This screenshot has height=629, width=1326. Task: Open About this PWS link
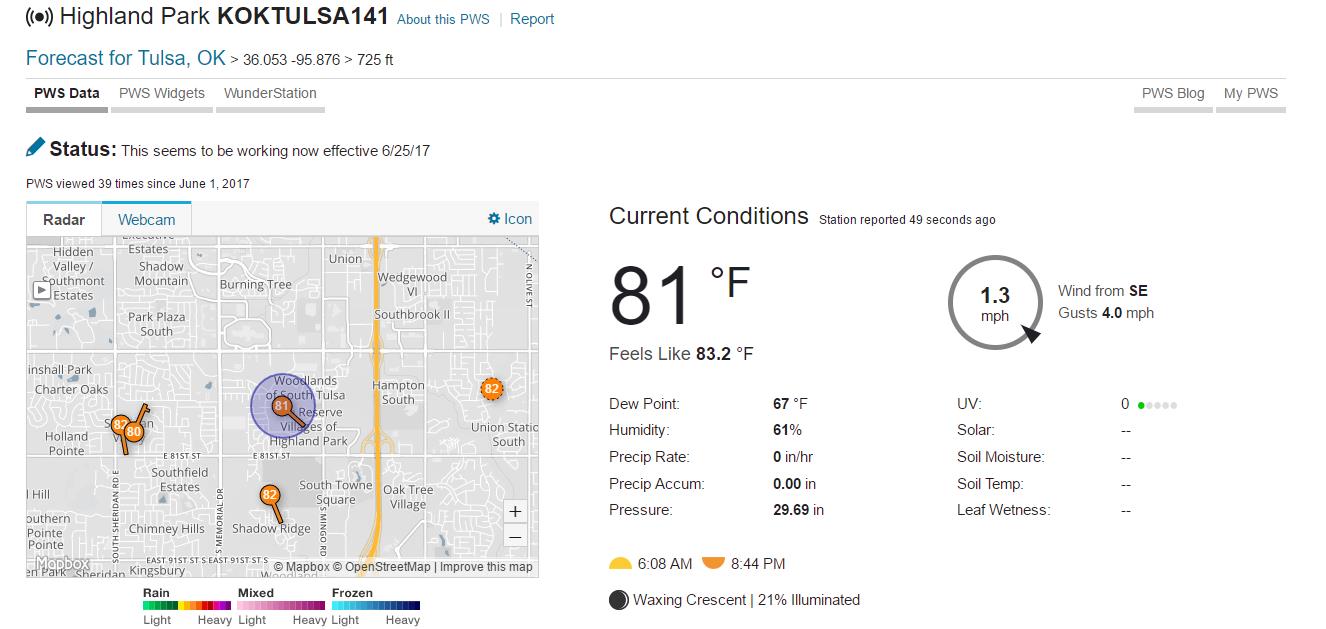tap(443, 19)
